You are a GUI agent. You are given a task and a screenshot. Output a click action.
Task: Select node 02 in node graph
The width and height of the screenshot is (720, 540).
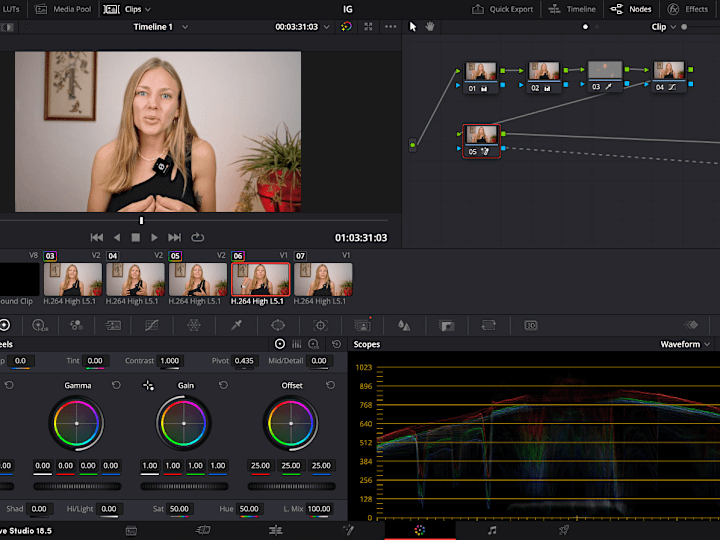coord(544,77)
